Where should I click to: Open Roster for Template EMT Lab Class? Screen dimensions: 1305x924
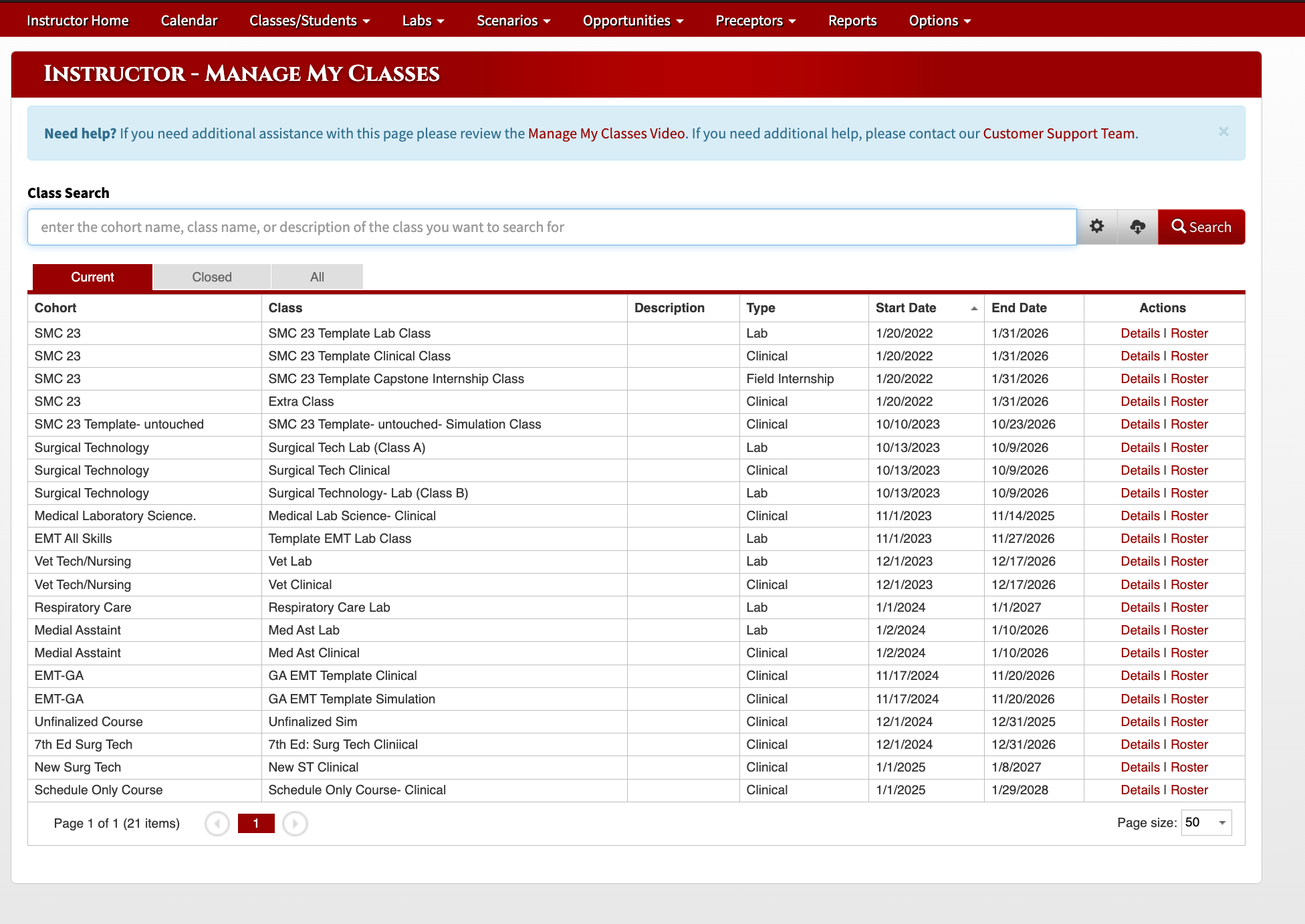pyautogui.click(x=1189, y=538)
